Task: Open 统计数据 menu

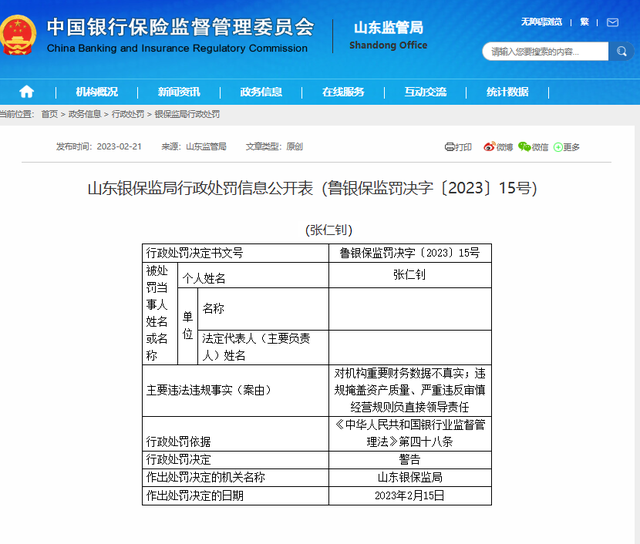Action: click(x=507, y=92)
